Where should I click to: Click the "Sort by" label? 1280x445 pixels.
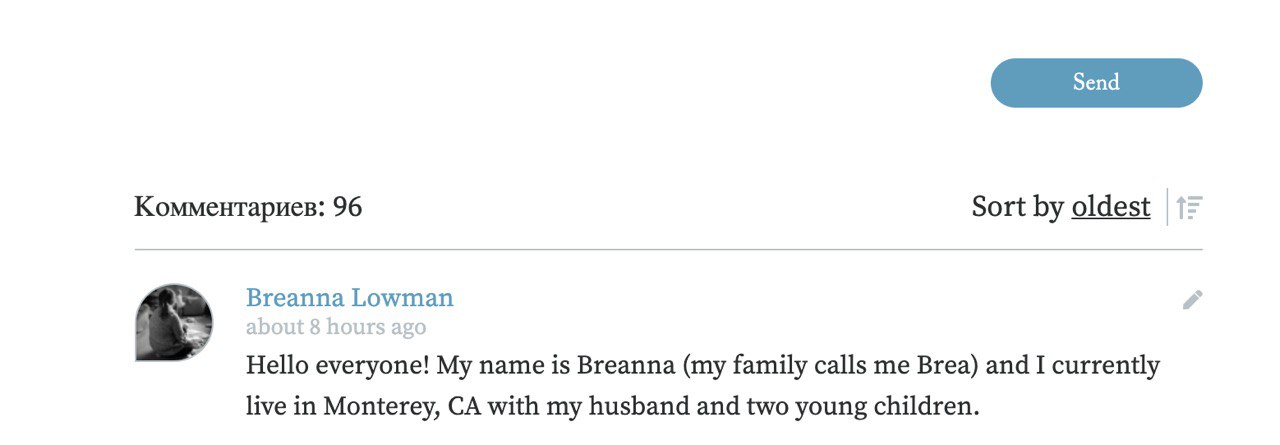[1017, 207]
